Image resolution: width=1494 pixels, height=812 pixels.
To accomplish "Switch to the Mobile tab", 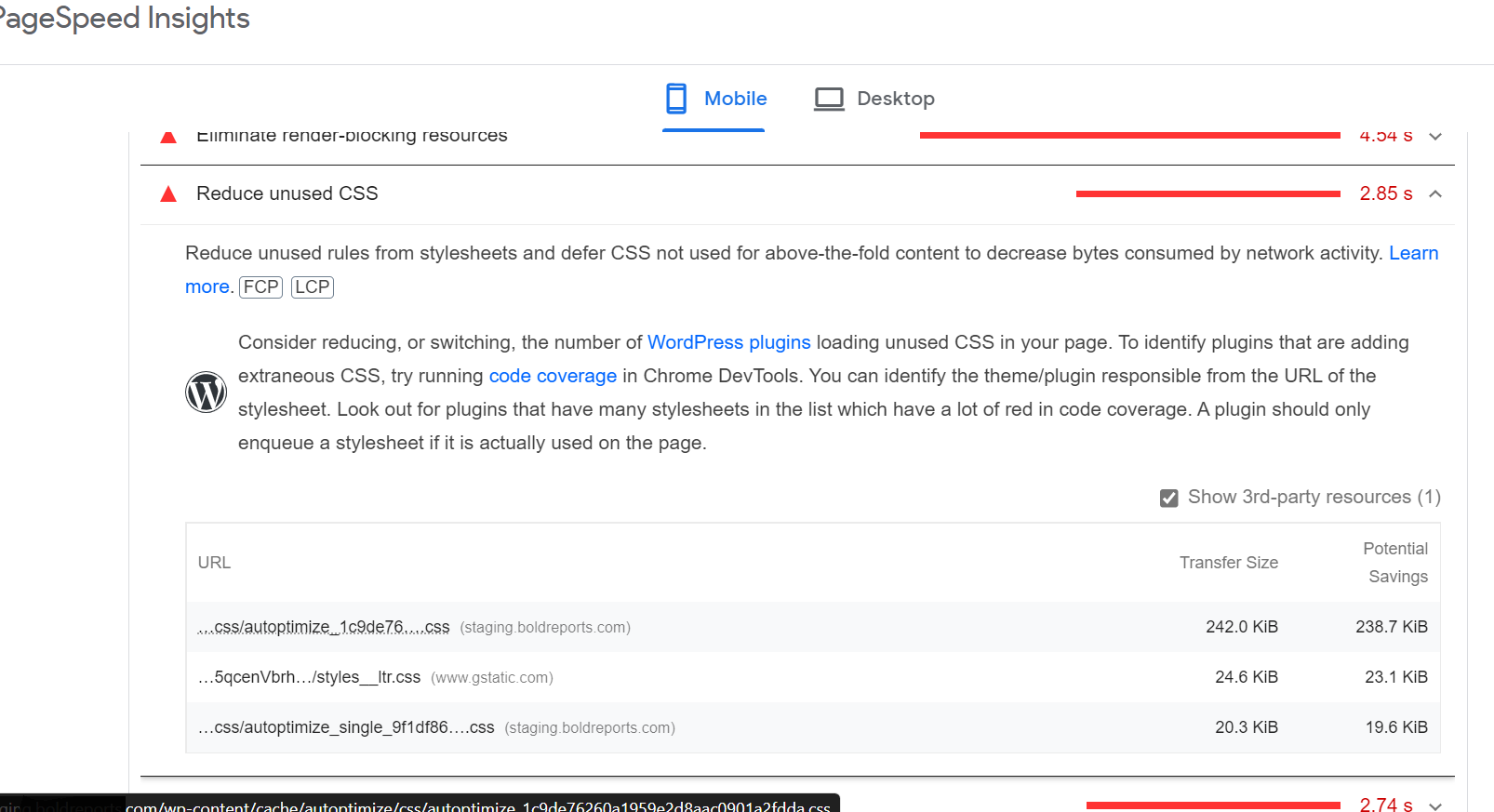I will coord(714,99).
